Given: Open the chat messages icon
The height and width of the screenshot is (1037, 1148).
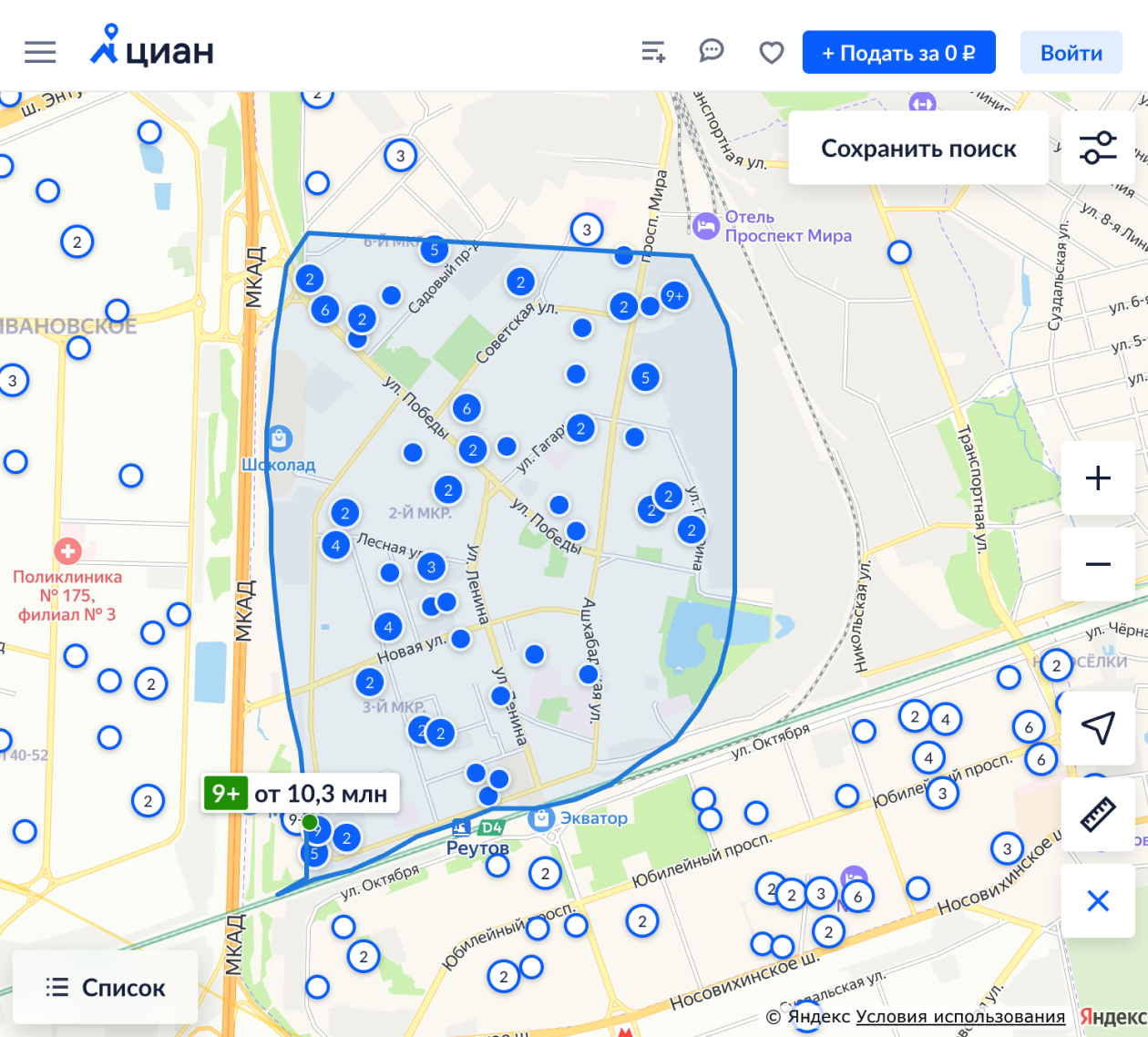Looking at the screenshot, I should 712,52.
